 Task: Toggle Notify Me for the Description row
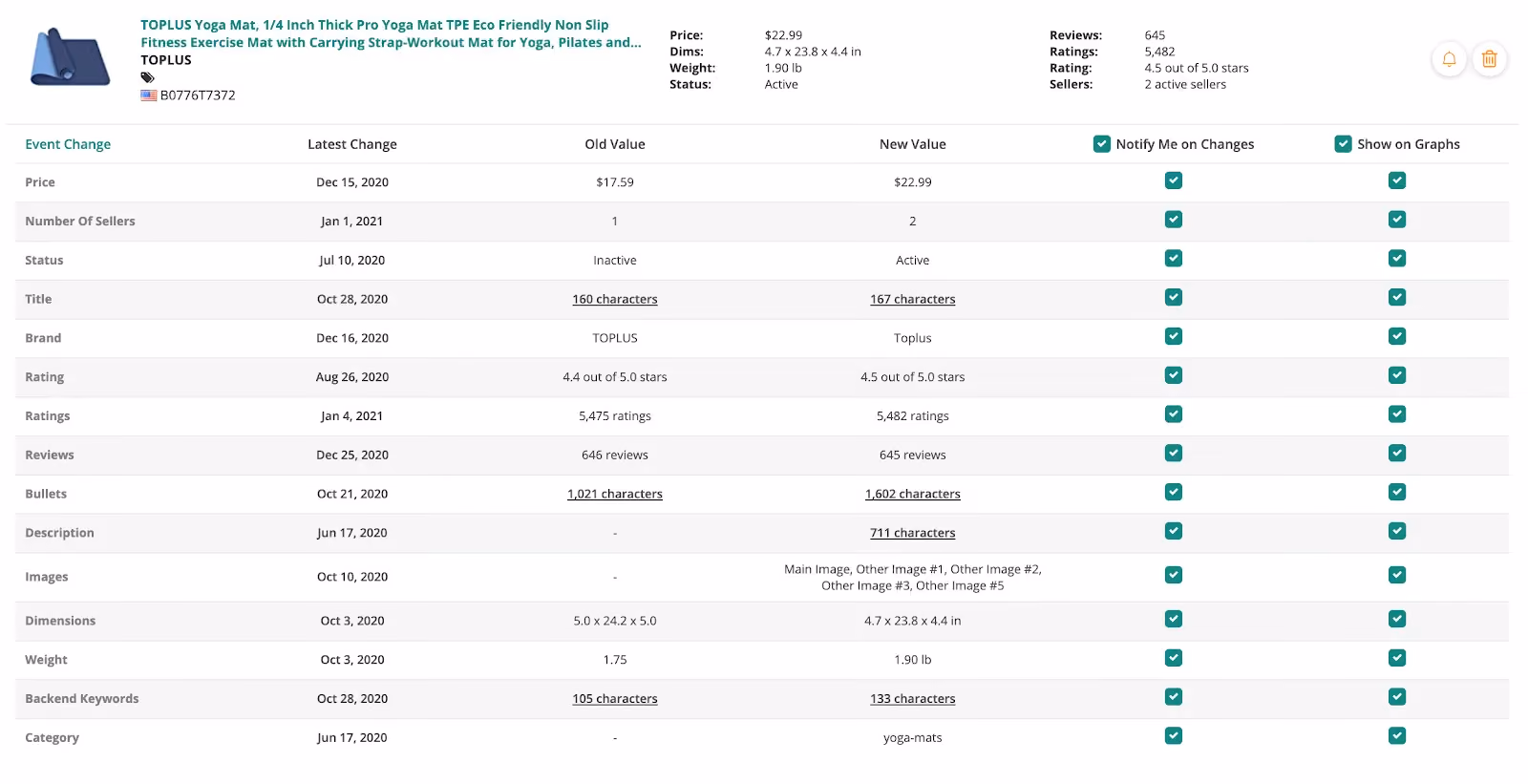tap(1174, 531)
